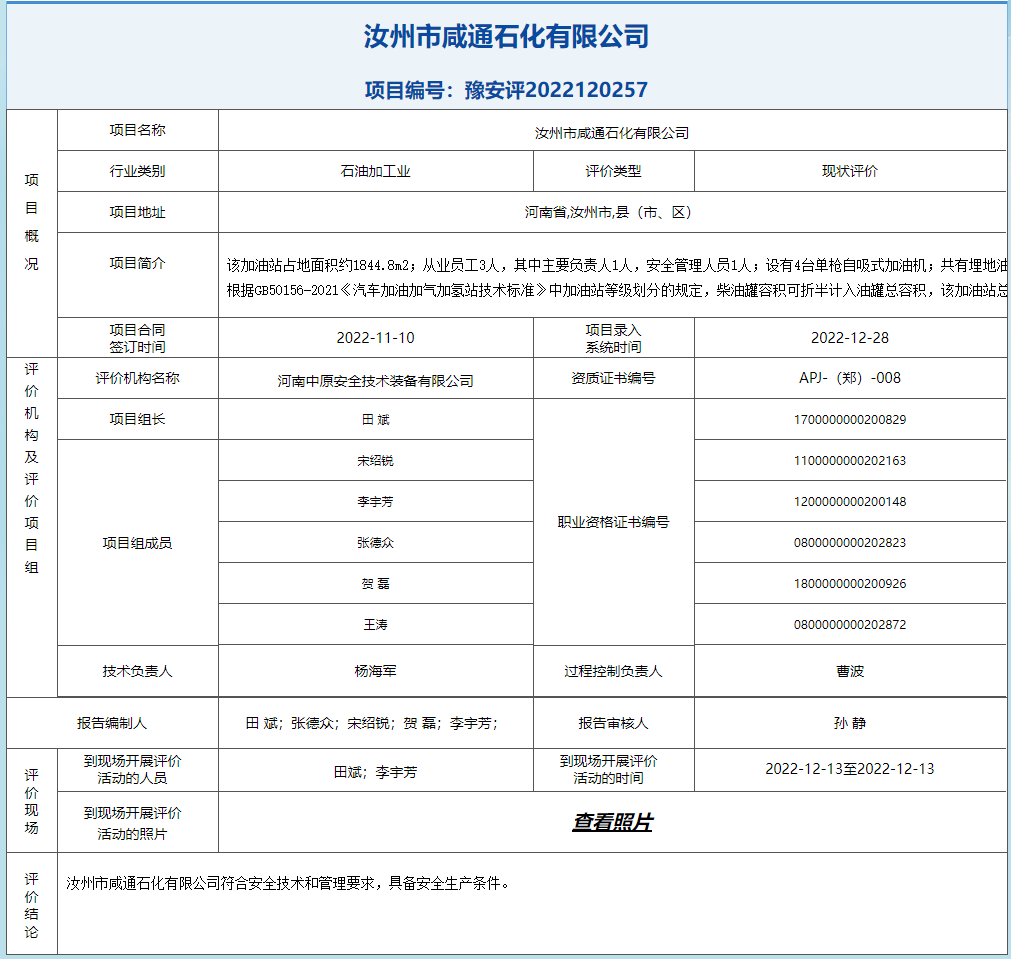This screenshot has height=959, width=1011.
Task: Click the certificate number APJ-（郑）-008
Action: 850,378
